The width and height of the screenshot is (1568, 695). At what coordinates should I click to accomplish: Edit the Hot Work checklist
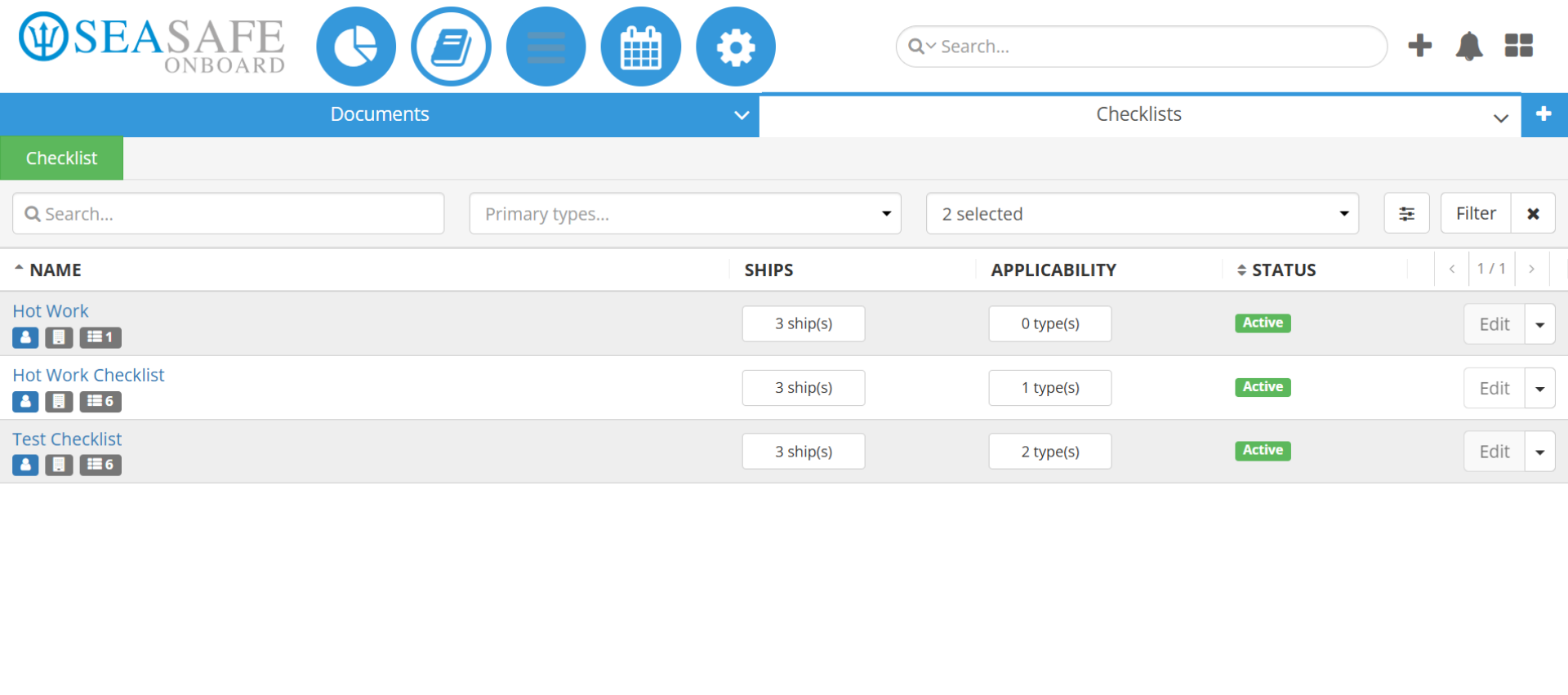(x=1494, y=324)
